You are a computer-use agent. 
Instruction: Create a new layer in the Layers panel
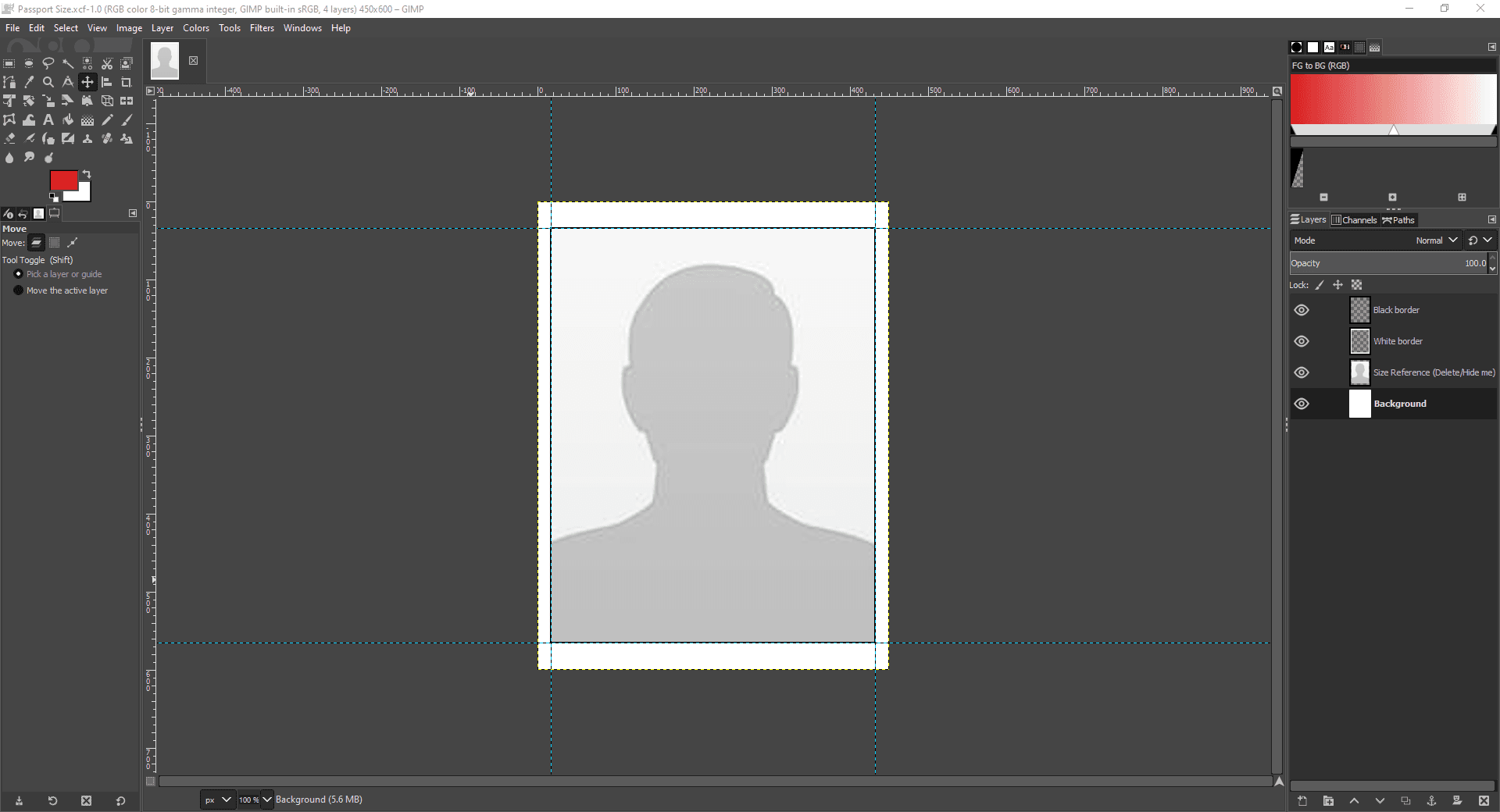point(1302,801)
